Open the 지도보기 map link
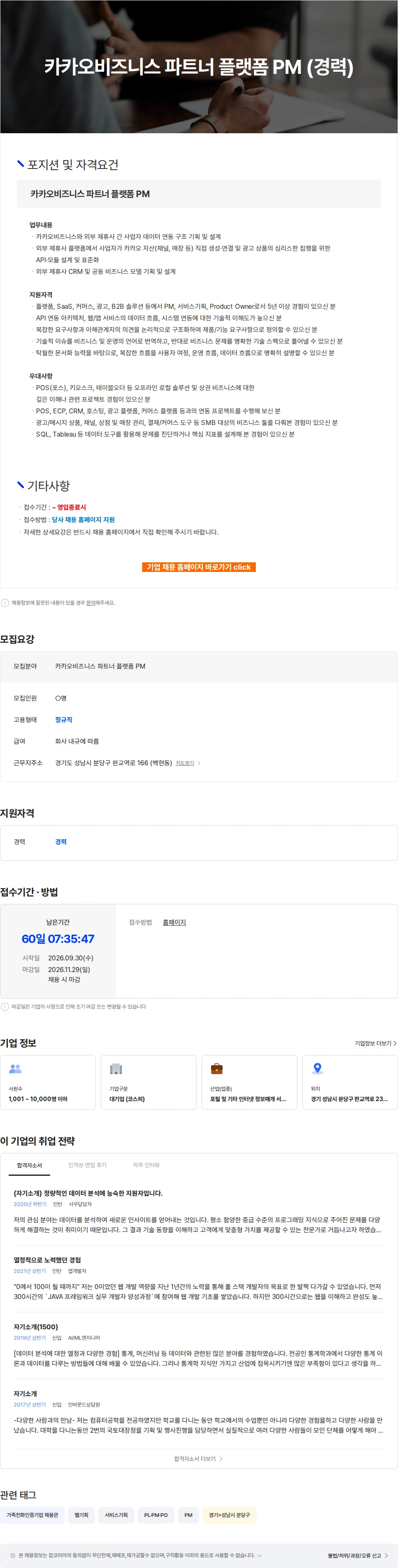The image size is (398, 1568). pyautogui.click(x=185, y=763)
